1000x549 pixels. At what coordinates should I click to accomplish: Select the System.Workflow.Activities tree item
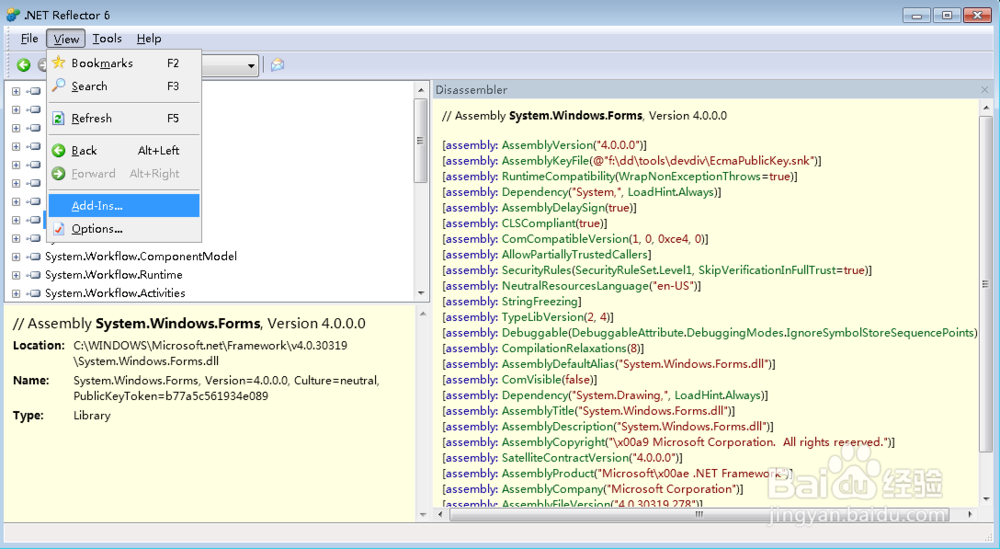115,293
